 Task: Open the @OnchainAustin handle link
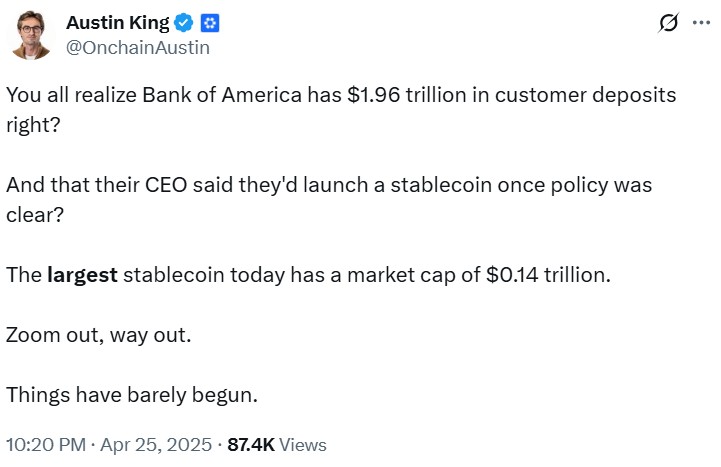138,46
